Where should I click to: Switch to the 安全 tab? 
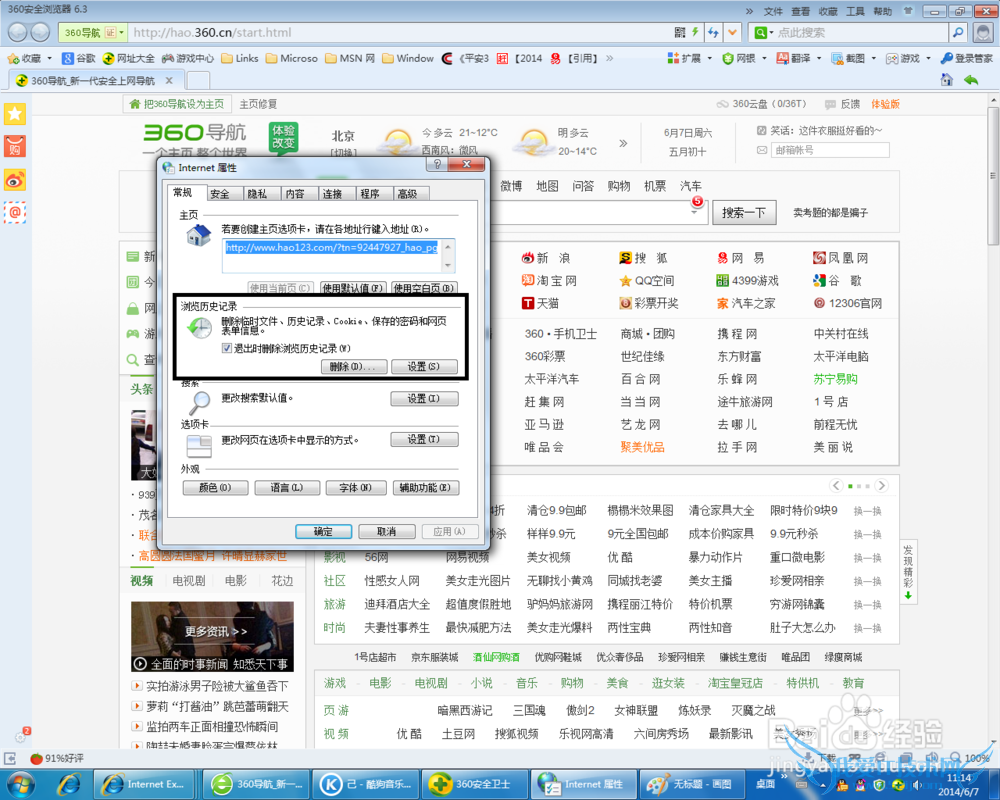220,194
